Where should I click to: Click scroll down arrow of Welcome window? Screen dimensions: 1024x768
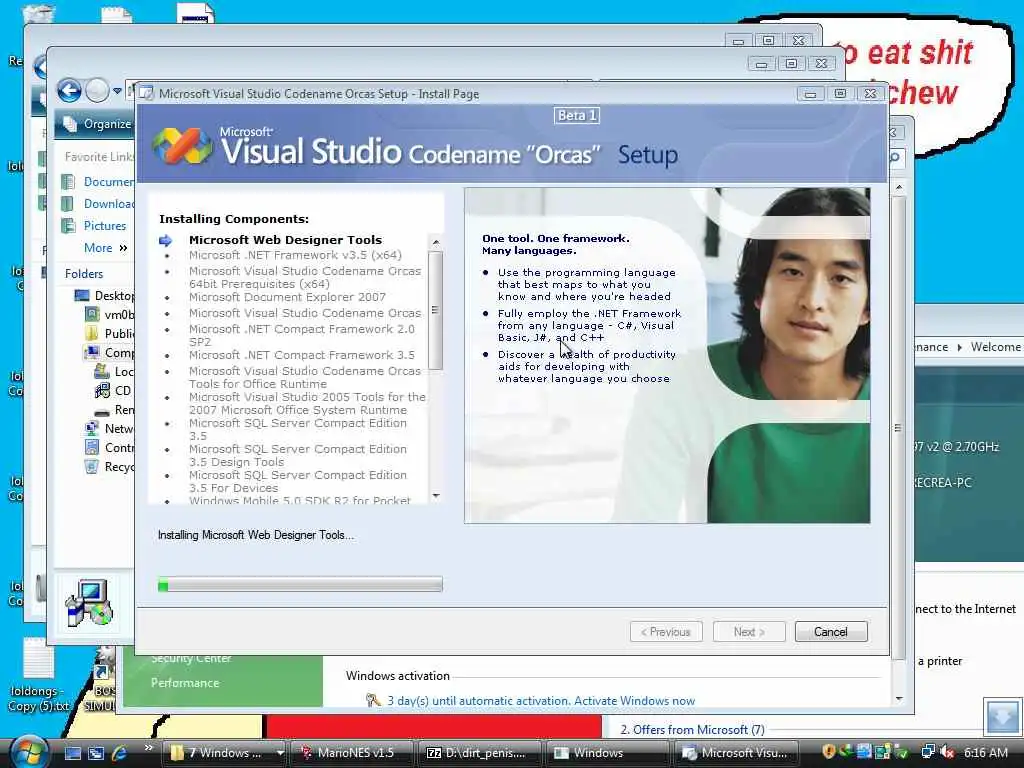coord(899,698)
